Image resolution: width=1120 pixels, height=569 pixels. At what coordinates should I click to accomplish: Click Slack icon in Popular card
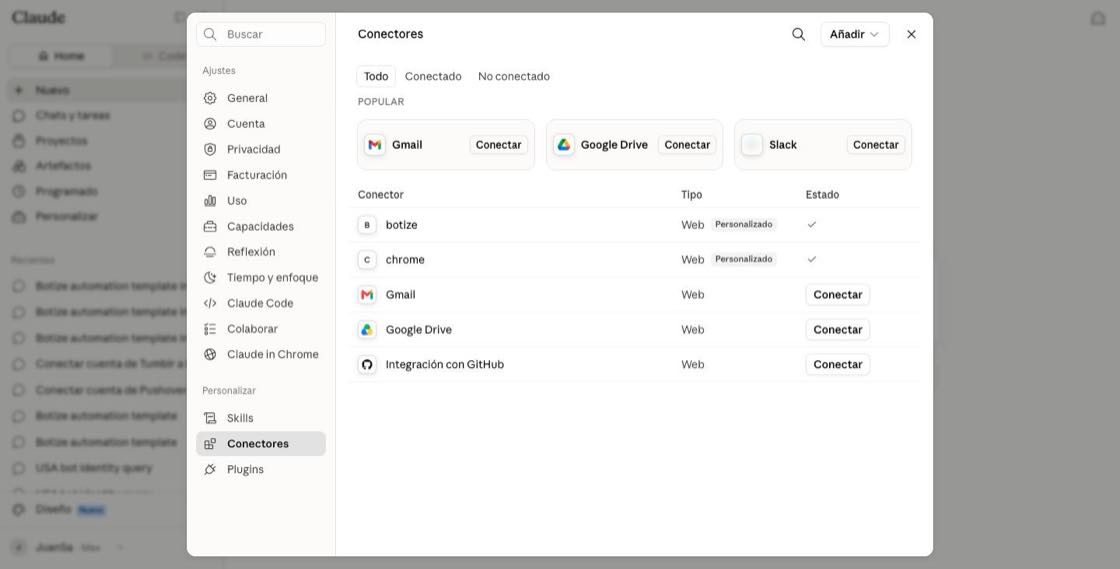(752, 145)
